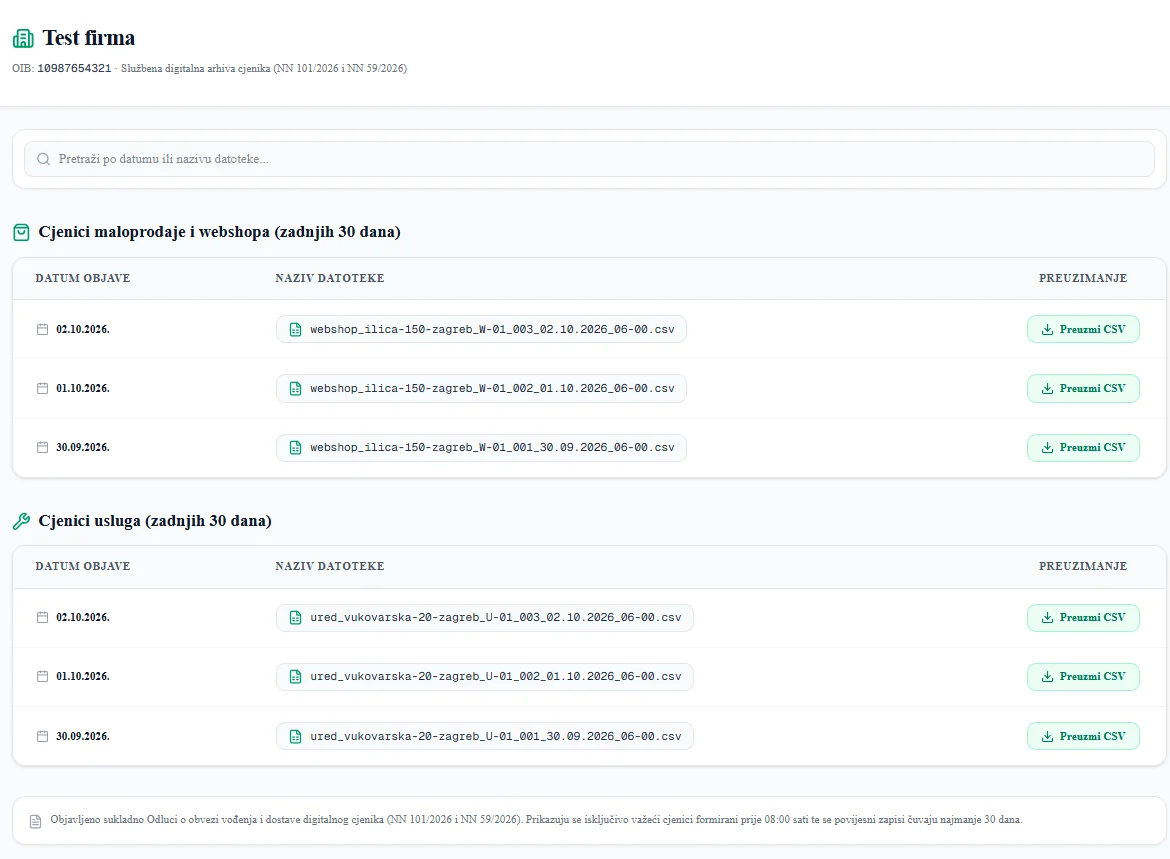The image size is (1170, 859).
Task: Download CSV for ured U-01_002 file
Action: click(x=1083, y=676)
